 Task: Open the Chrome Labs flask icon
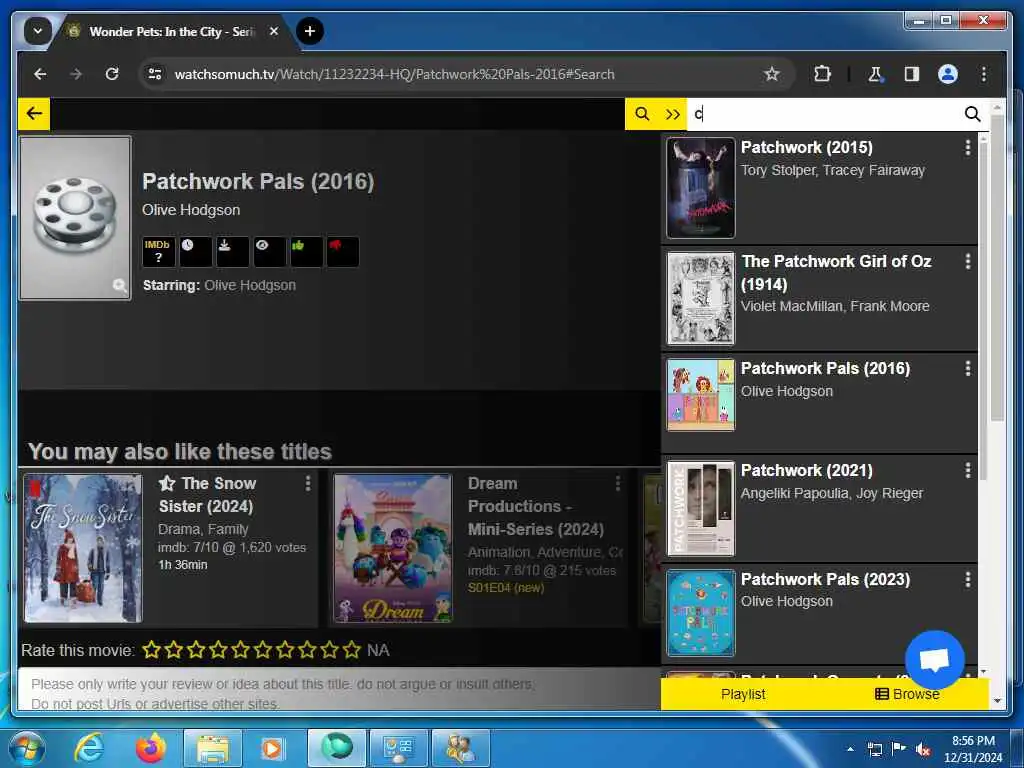click(x=876, y=74)
